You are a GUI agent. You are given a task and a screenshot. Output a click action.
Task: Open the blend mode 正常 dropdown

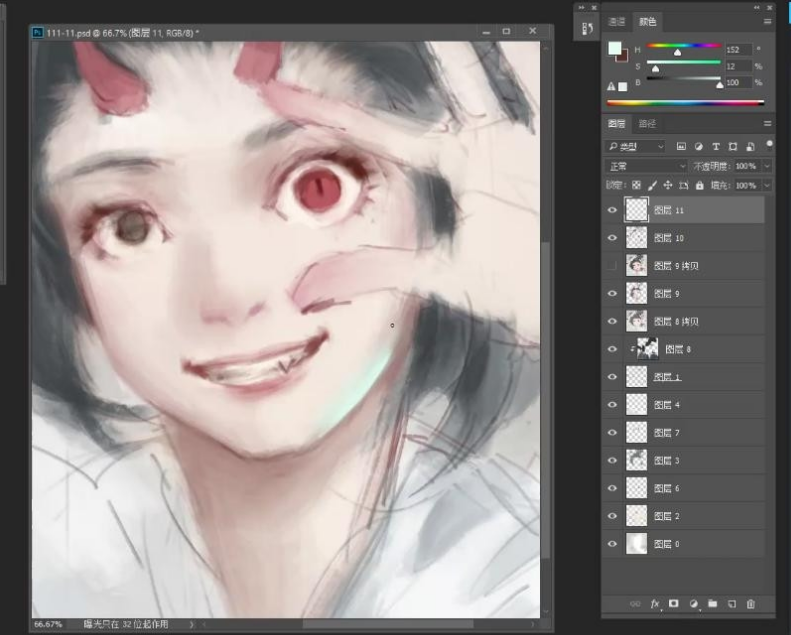(x=646, y=166)
